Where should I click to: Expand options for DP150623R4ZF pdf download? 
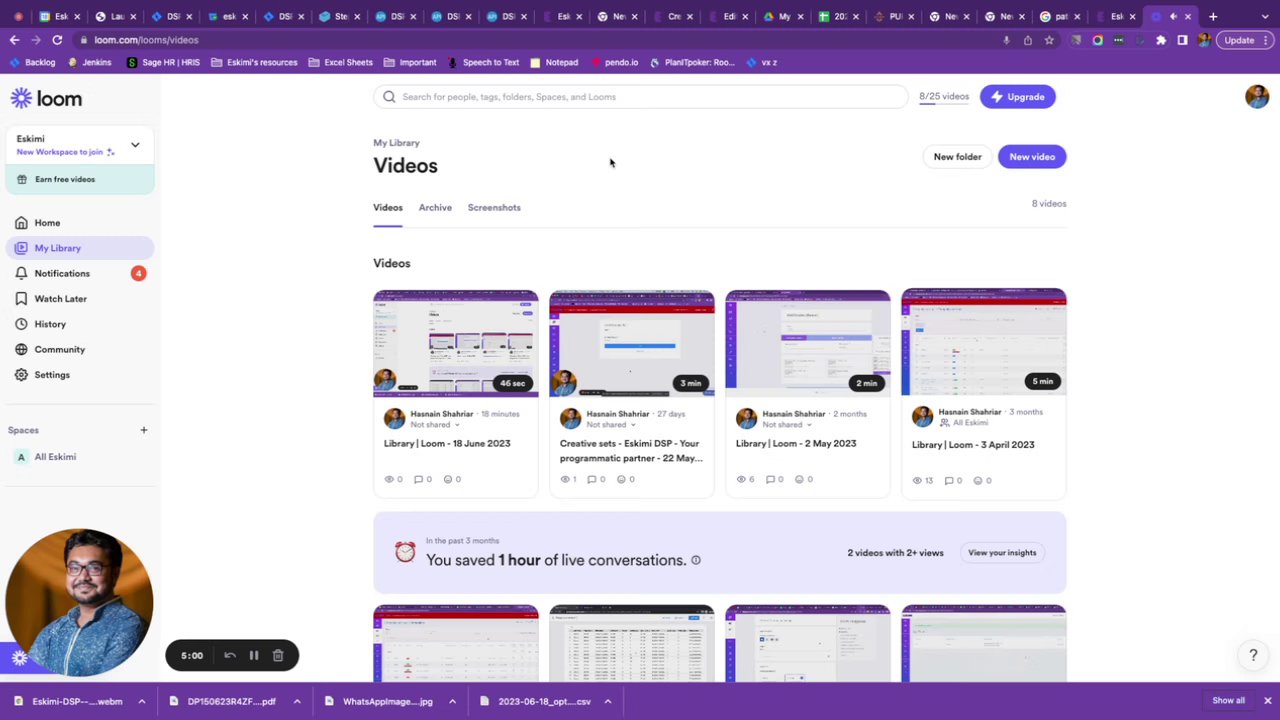tap(297, 702)
